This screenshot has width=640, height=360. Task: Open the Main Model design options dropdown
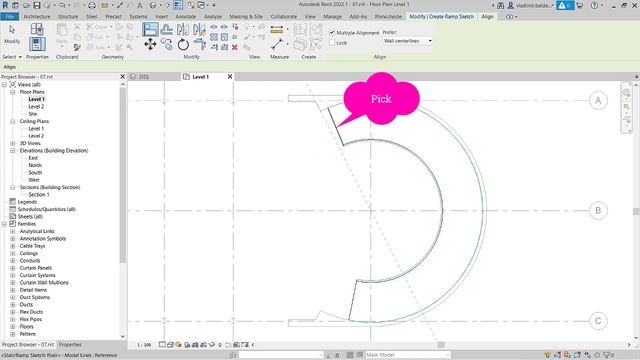coord(407,355)
